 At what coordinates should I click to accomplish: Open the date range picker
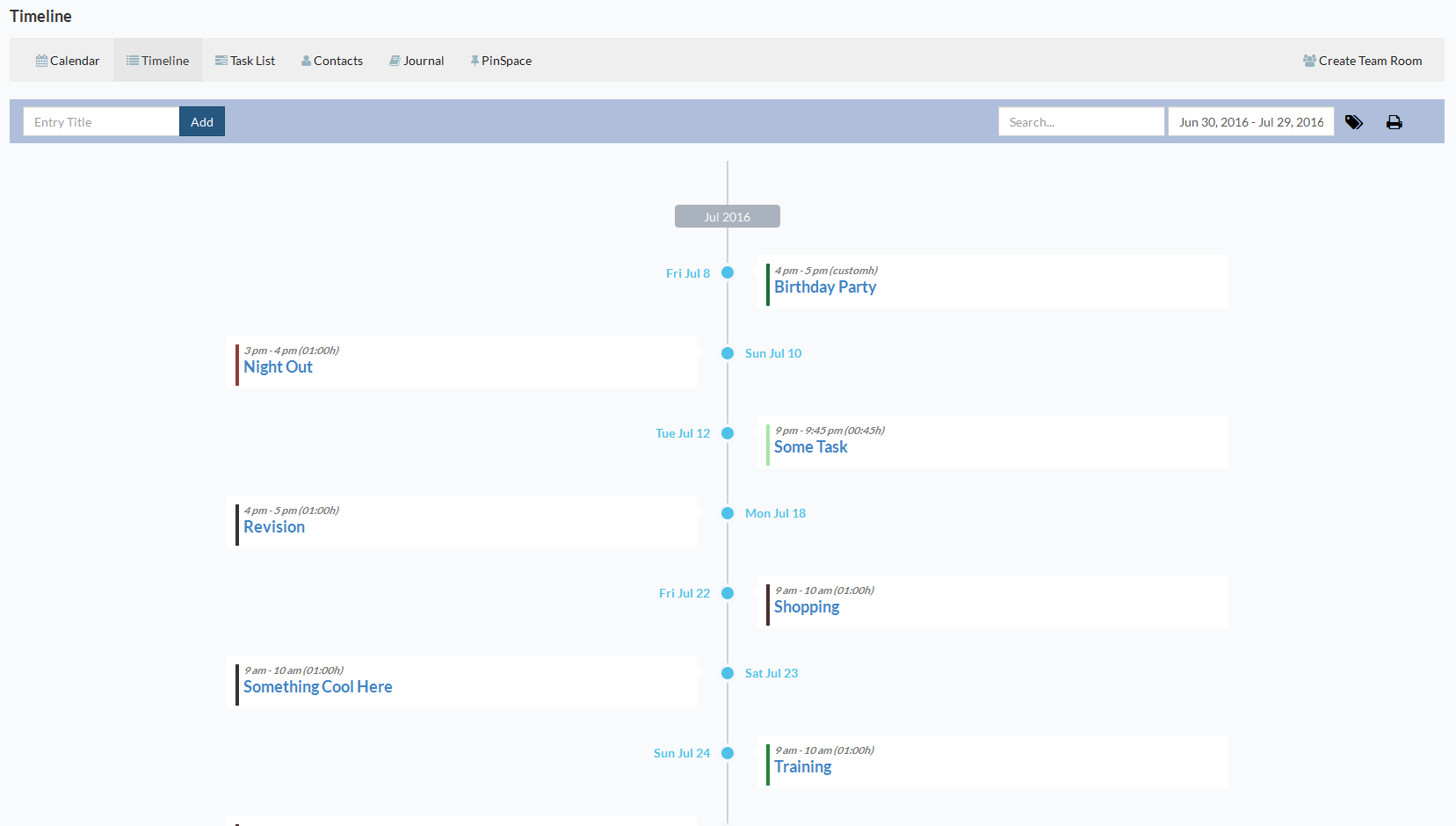coord(1251,121)
